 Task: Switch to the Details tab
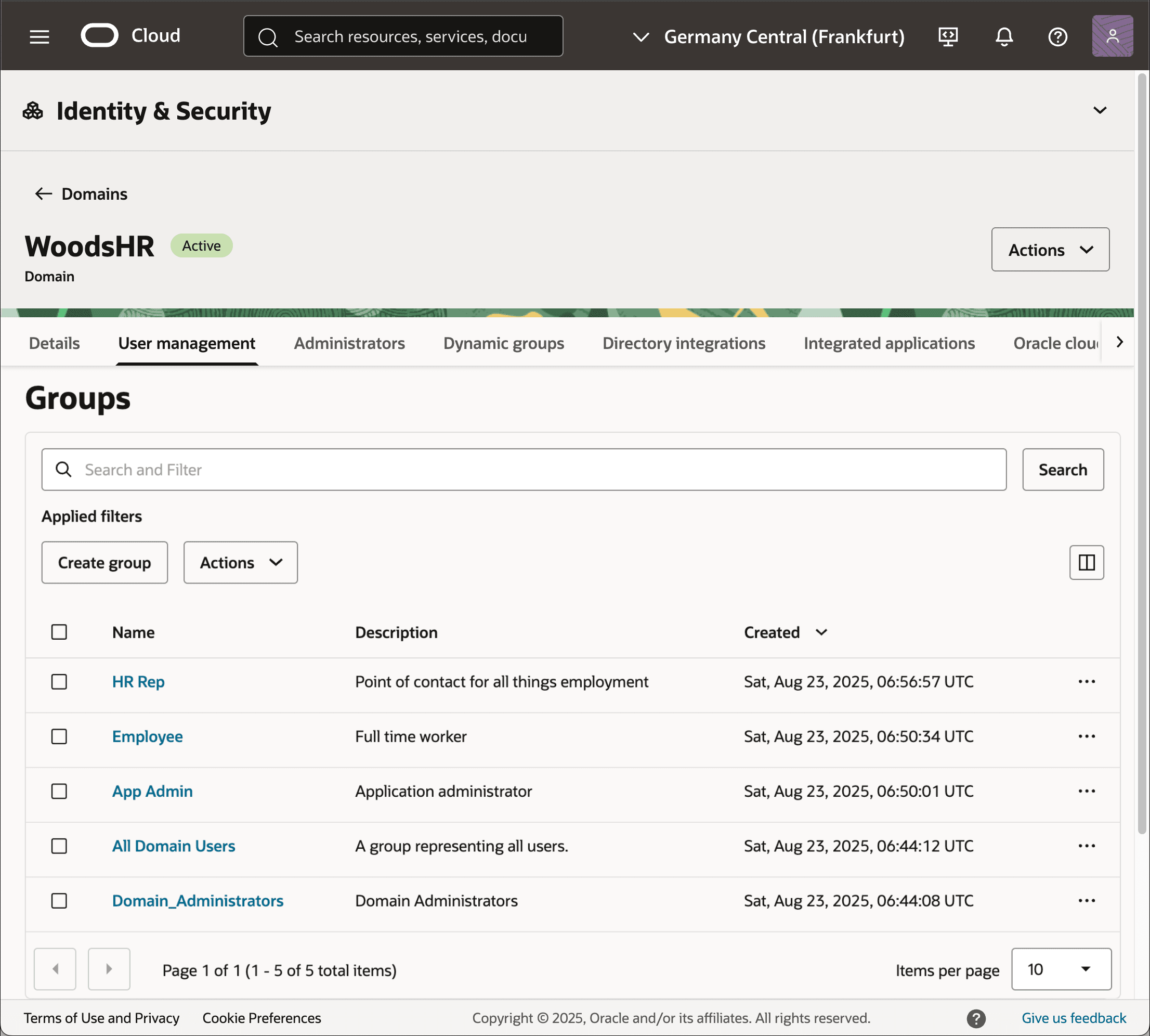[x=54, y=343]
